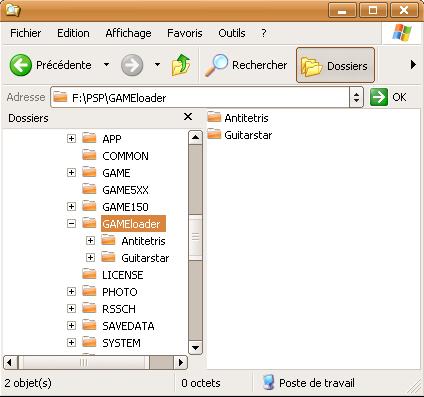
Task: Select the RSSCH folder in tree
Action: [x=119, y=309]
